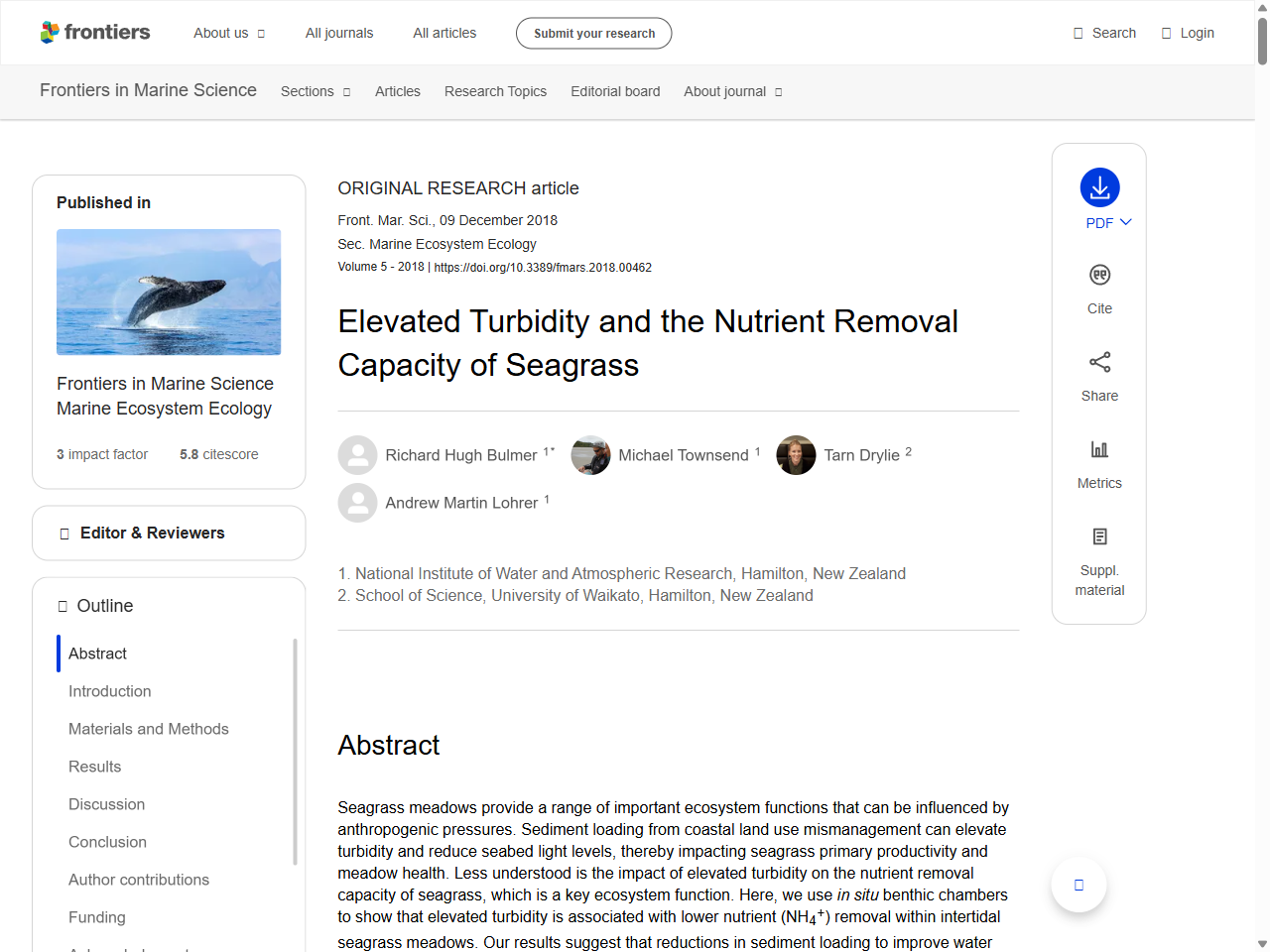Image resolution: width=1270 pixels, height=952 pixels.
Task: Open Suppl. material icon
Action: [x=1099, y=535]
